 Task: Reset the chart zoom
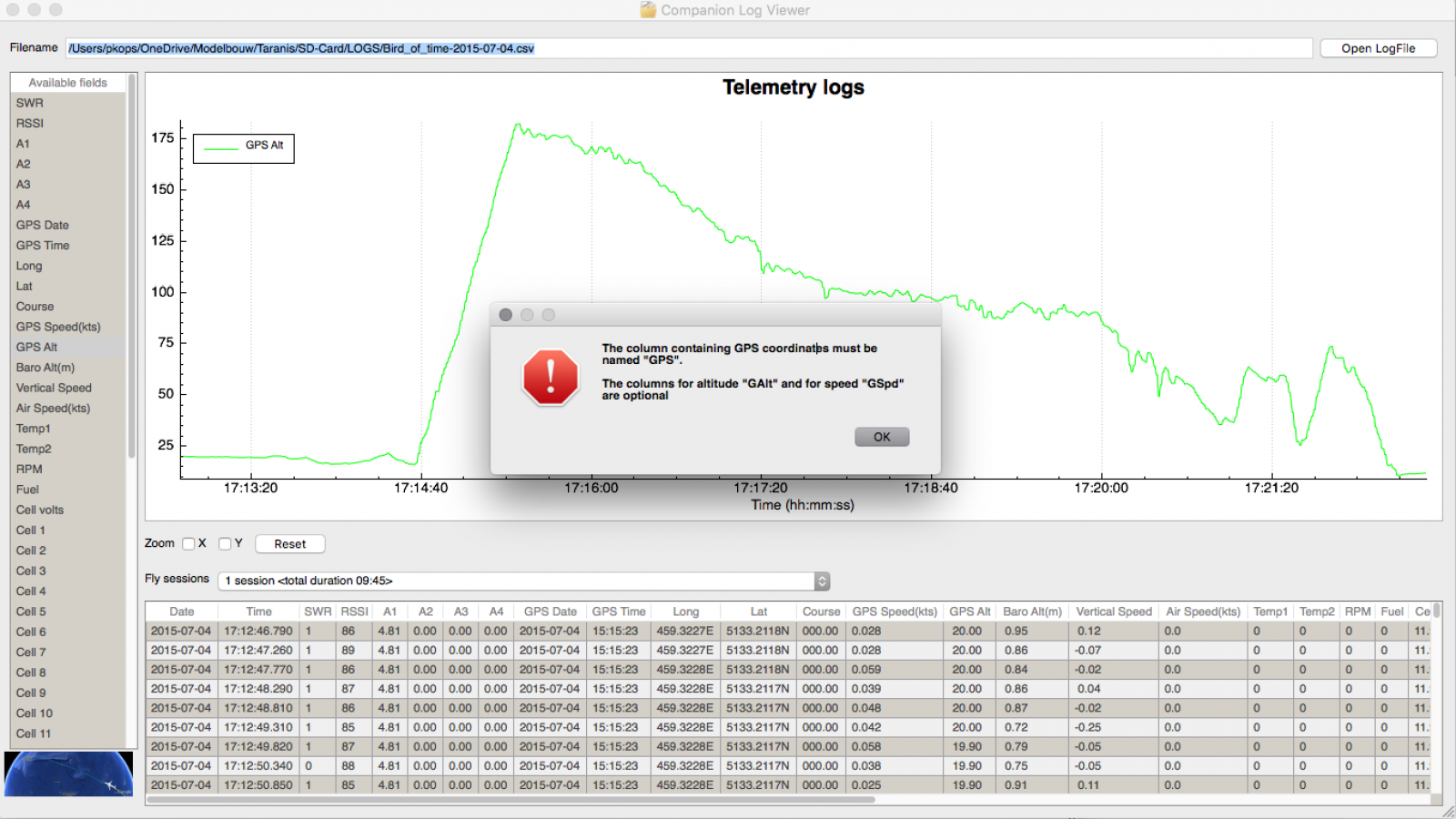[x=290, y=544]
